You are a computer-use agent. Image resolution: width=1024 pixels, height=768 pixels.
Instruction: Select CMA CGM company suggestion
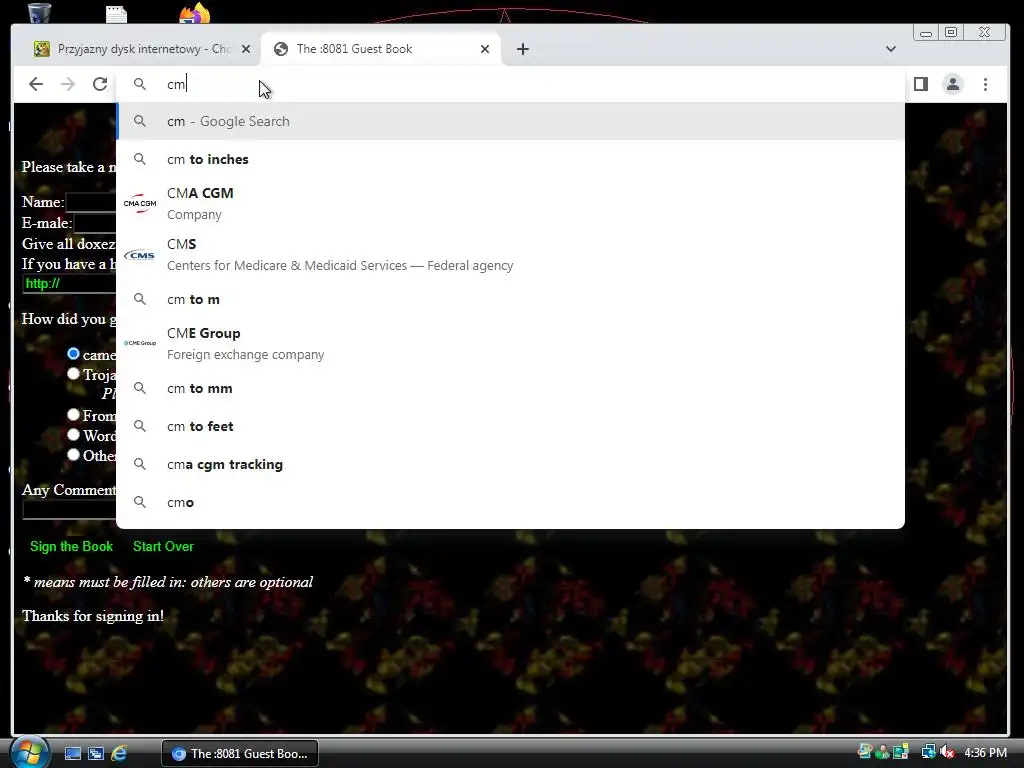511,203
